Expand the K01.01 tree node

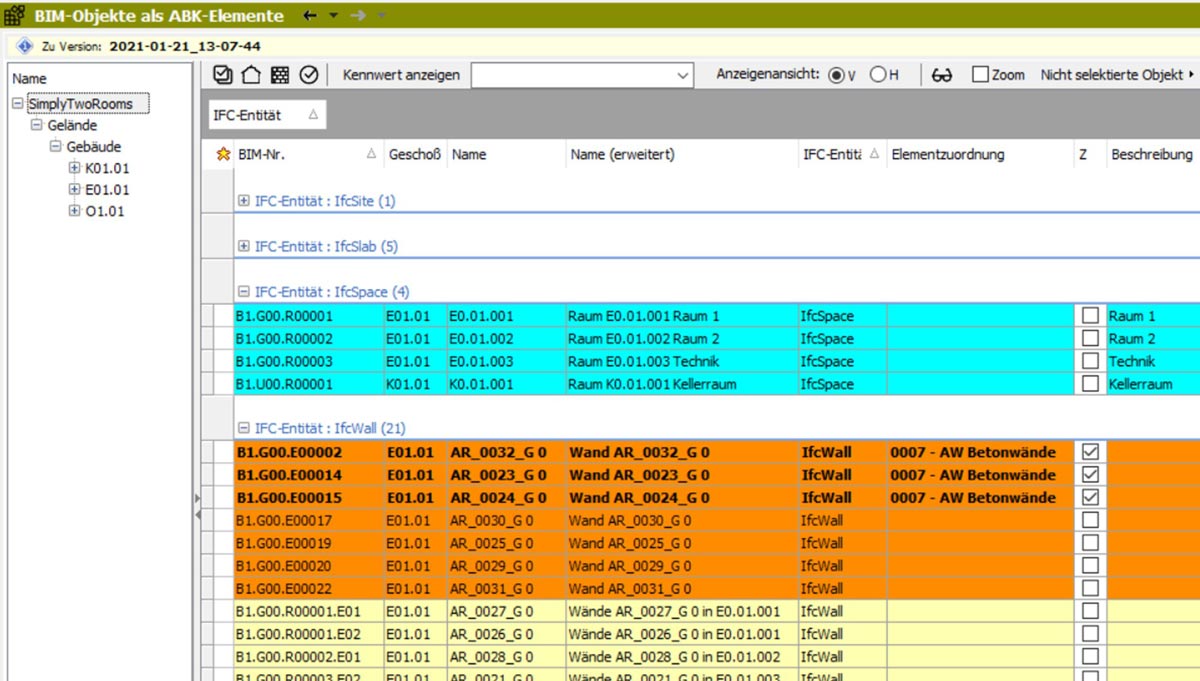(x=74, y=168)
